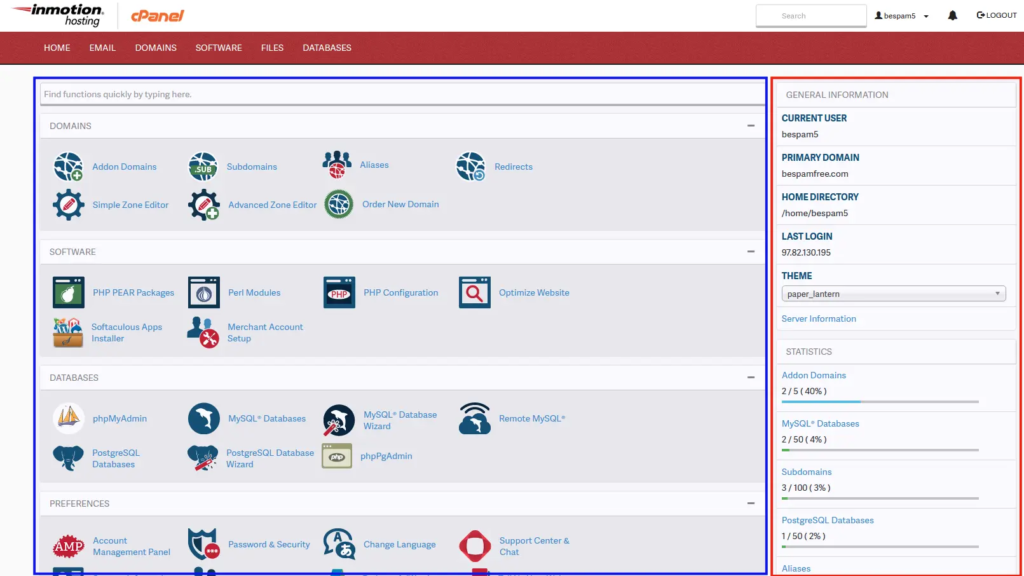Launch the phpMyAdmin icon
This screenshot has height=576, width=1024.
68,418
